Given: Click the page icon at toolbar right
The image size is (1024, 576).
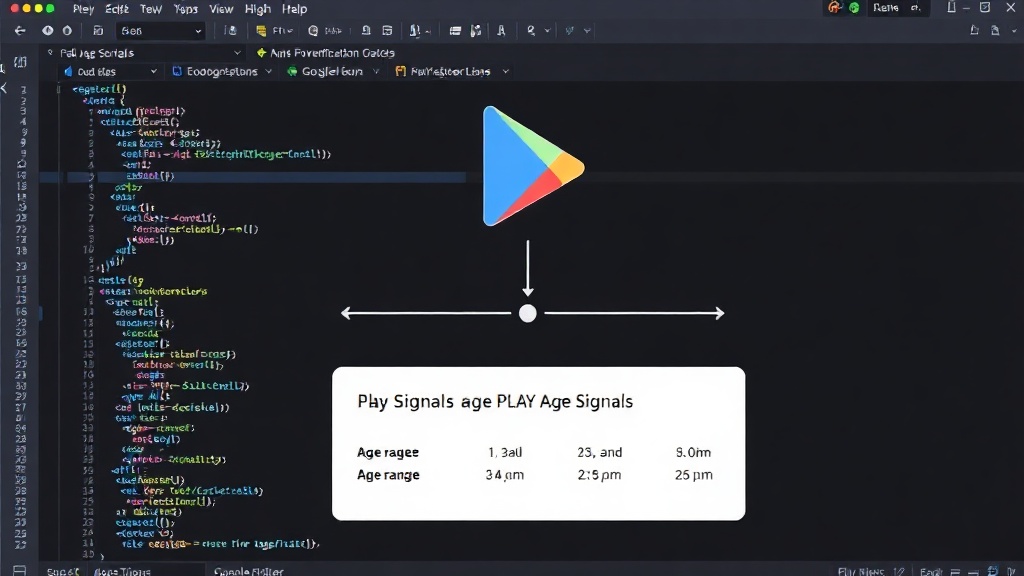Looking at the screenshot, I should tap(974, 30).
